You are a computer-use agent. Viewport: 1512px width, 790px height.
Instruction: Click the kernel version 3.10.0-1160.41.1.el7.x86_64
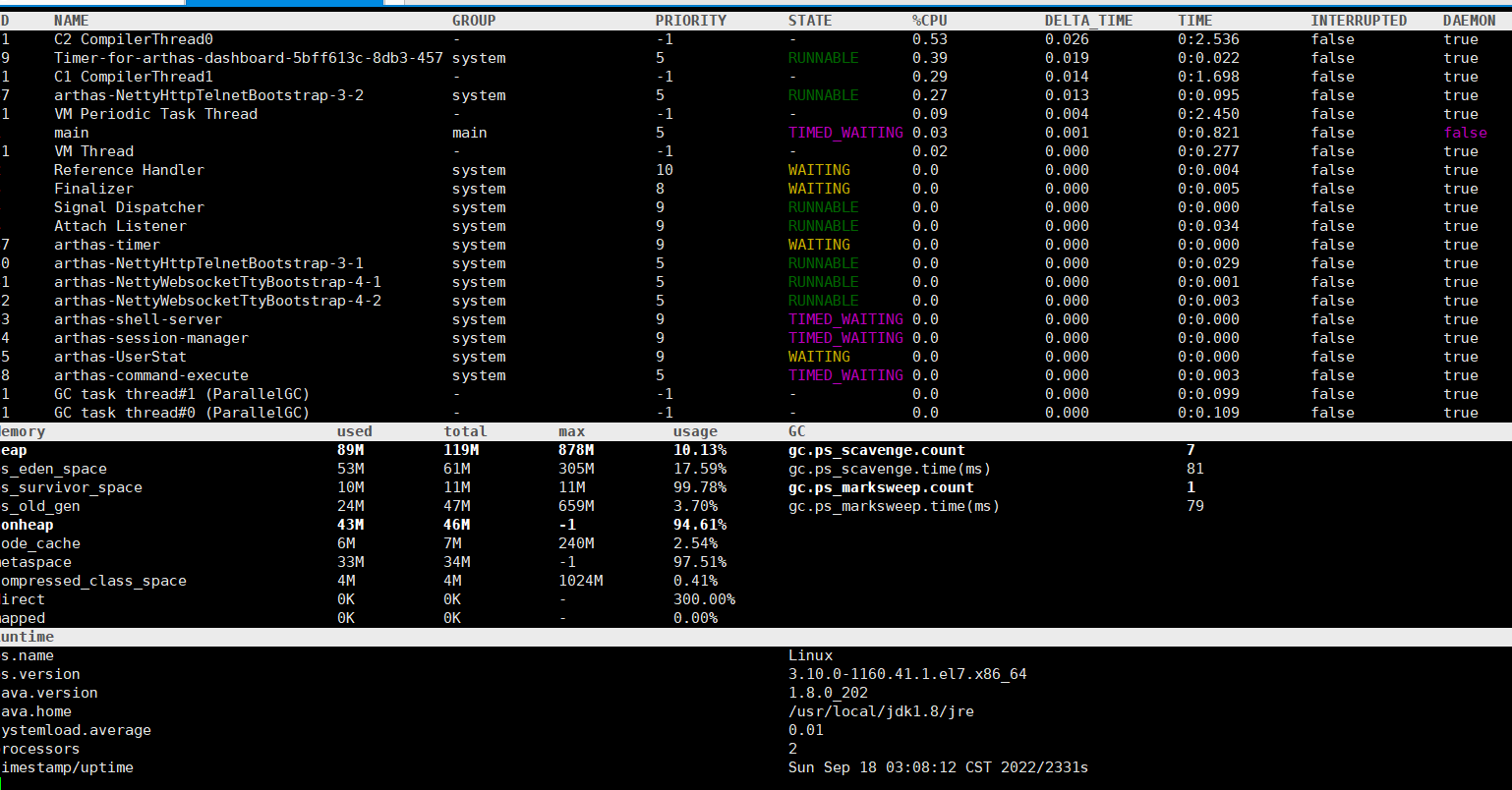pyautogui.click(x=907, y=674)
